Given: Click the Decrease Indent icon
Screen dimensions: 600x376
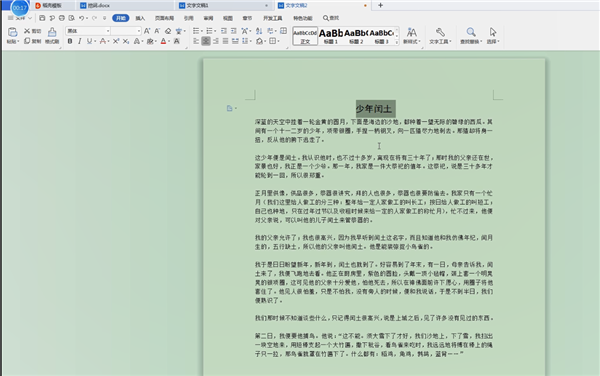Looking at the screenshot, I should tap(224, 31).
